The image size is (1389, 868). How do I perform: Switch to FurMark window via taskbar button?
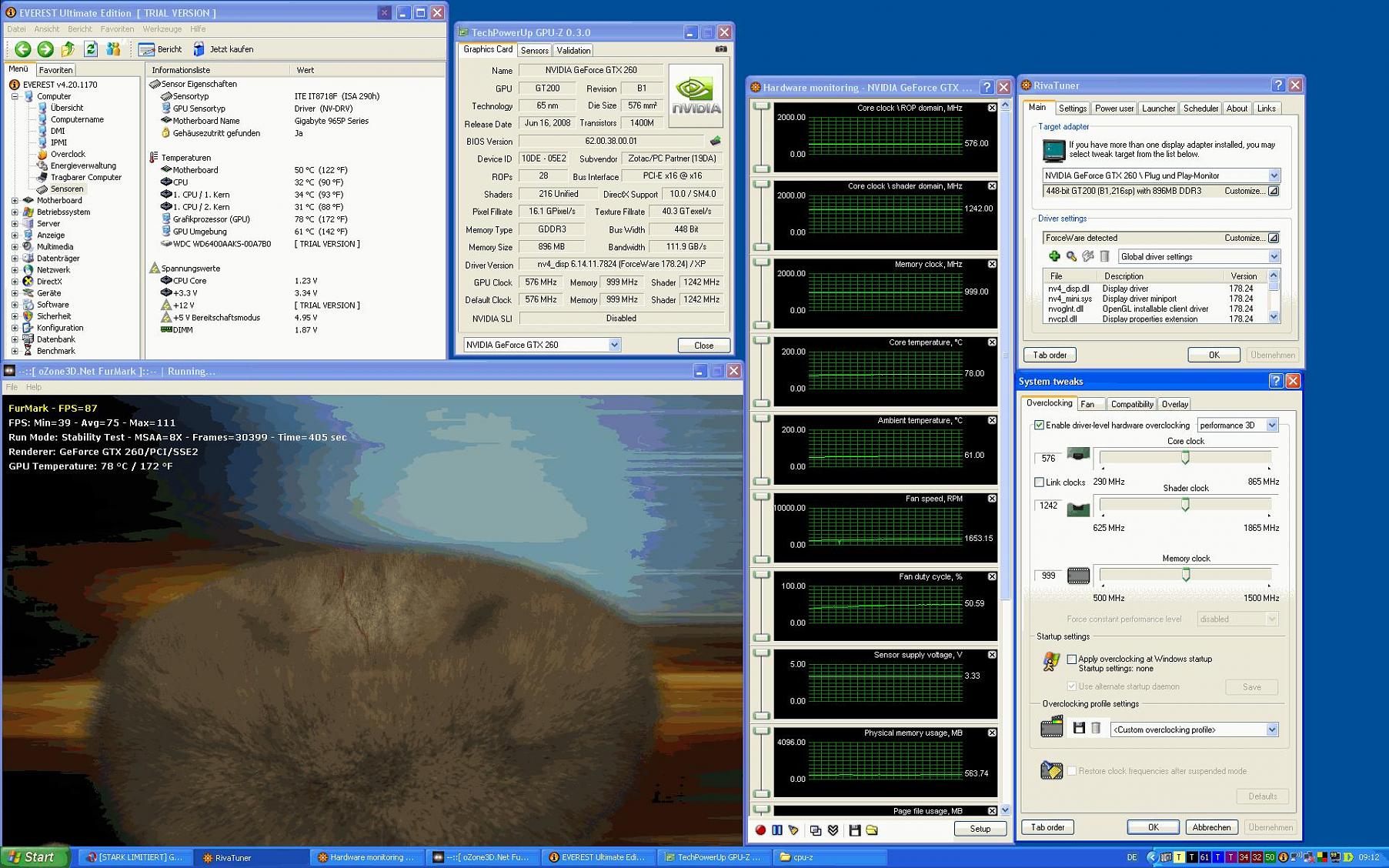point(483,857)
